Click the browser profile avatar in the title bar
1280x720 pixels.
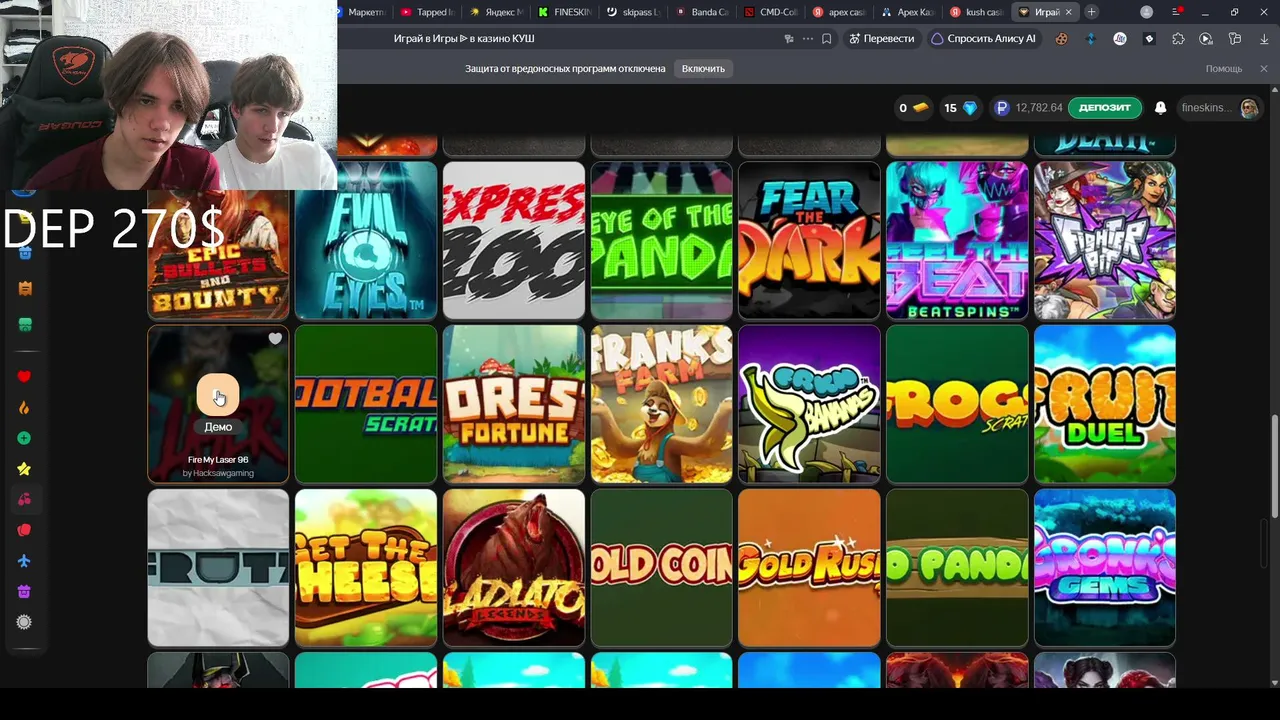click(x=1147, y=12)
